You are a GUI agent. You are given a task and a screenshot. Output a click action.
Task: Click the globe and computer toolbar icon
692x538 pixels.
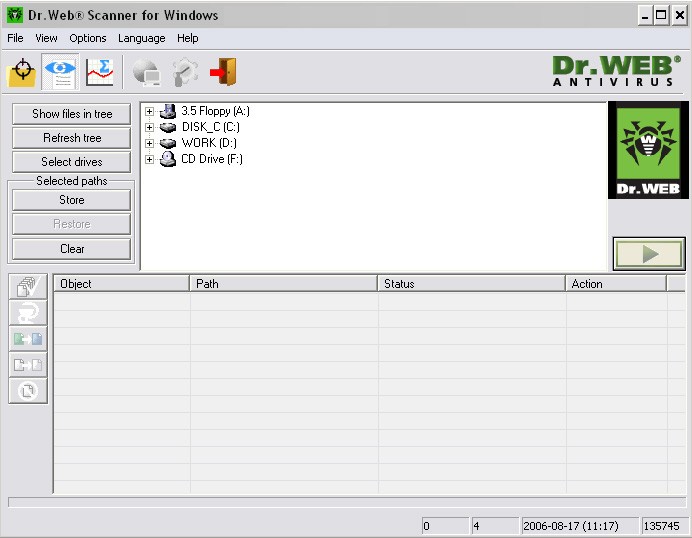[x=147, y=72]
